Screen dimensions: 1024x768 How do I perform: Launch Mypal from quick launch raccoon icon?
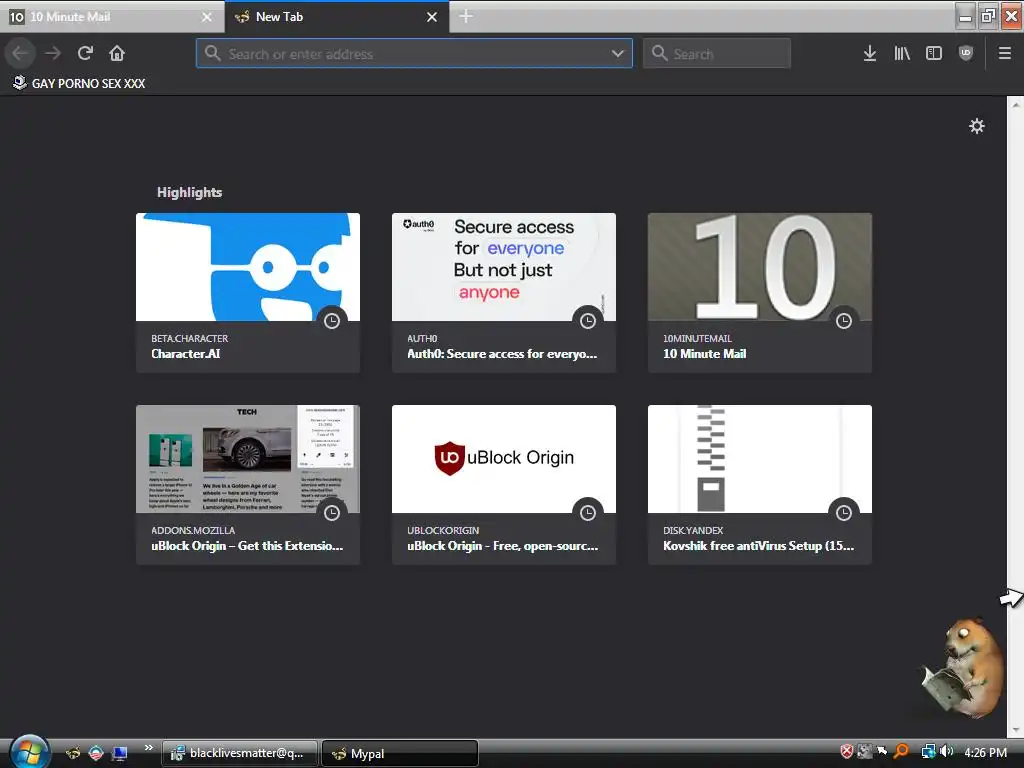[73, 753]
